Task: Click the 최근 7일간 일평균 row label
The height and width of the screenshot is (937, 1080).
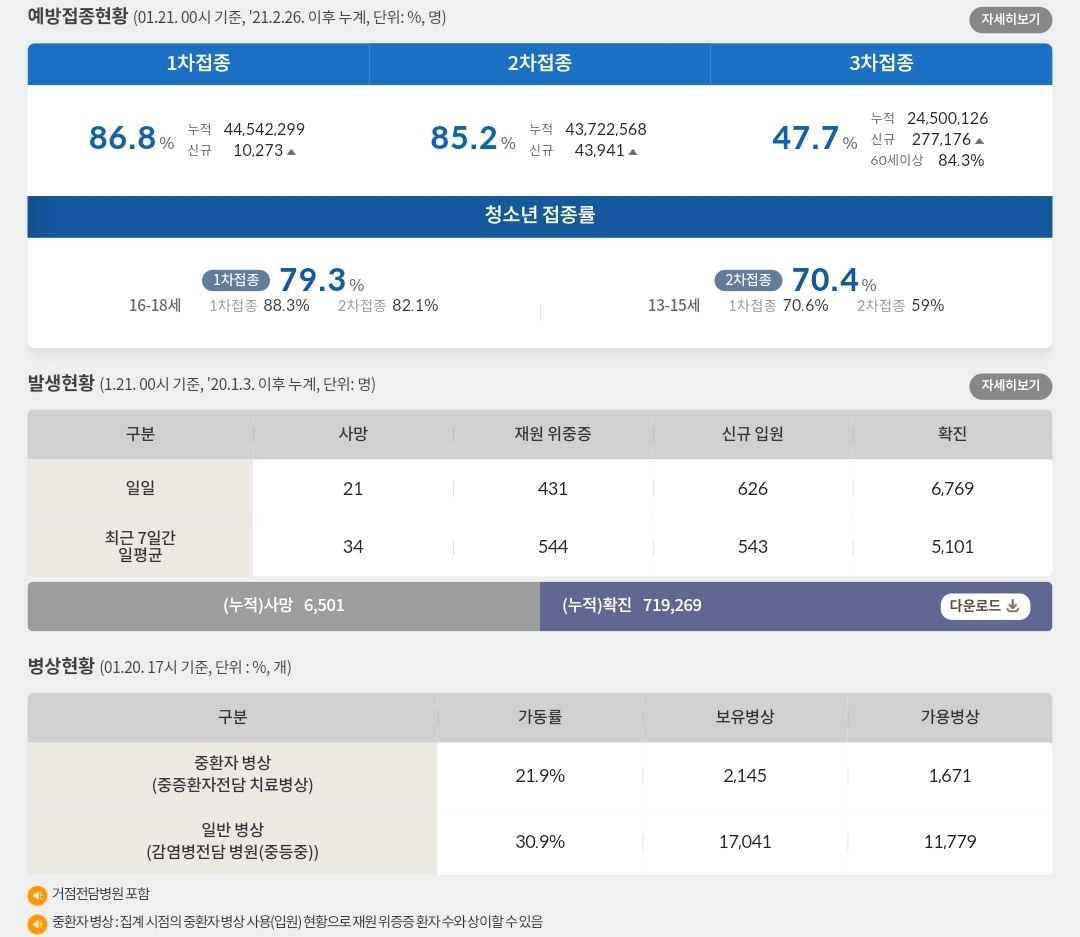Action: click(140, 546)
